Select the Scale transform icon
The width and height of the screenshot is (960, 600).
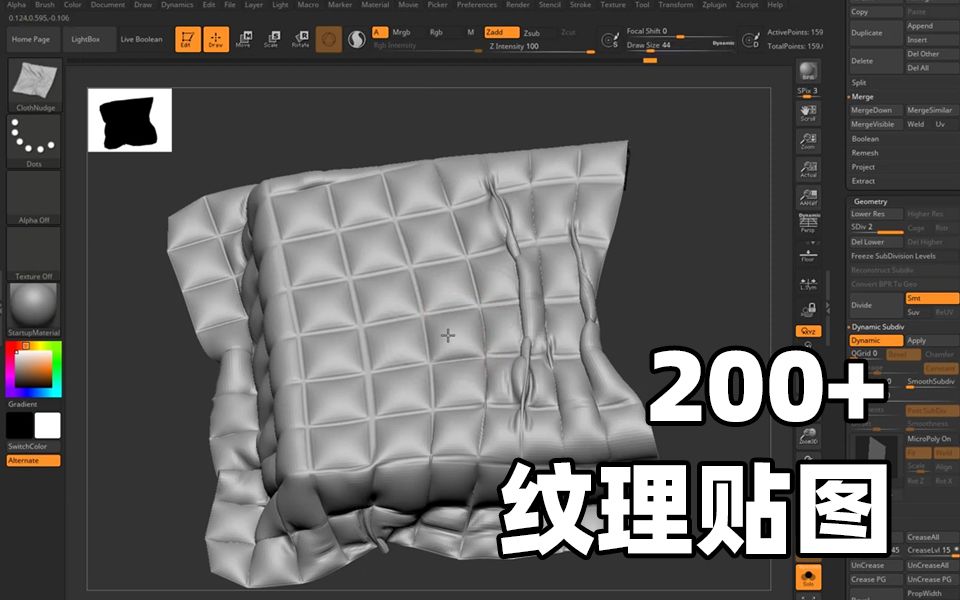(272, 39)
